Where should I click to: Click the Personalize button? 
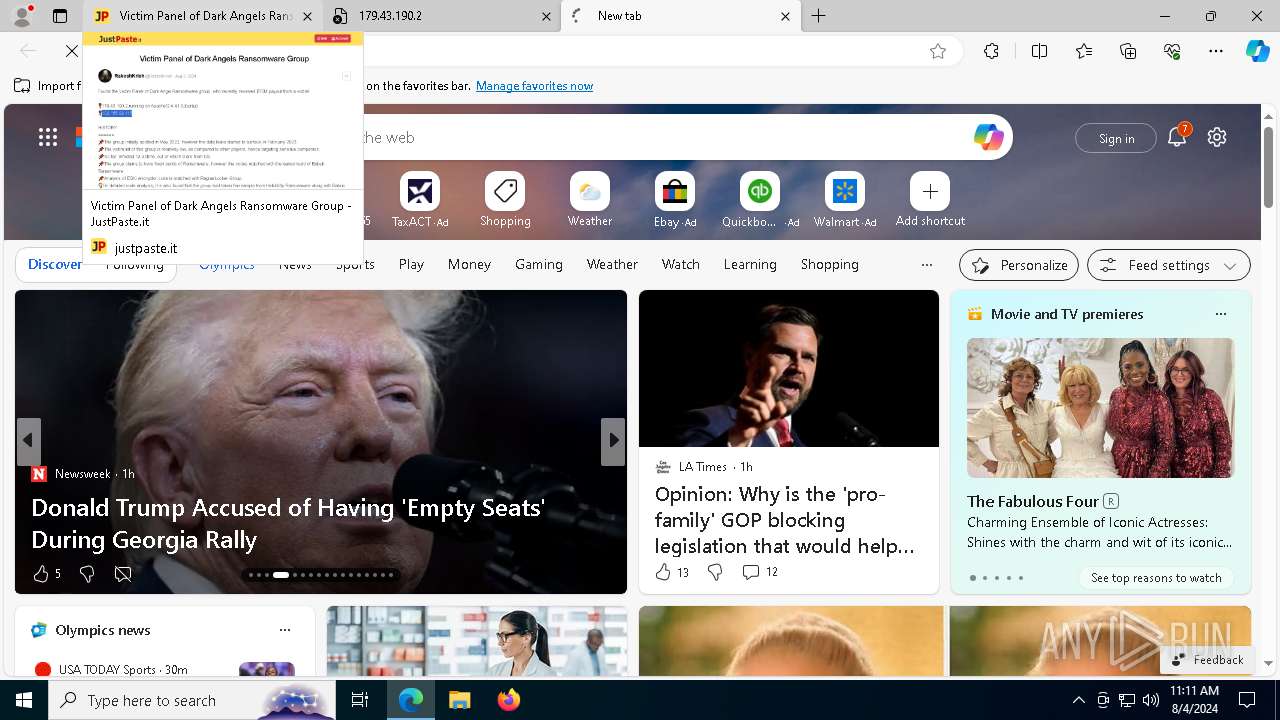pos(1019,265)
